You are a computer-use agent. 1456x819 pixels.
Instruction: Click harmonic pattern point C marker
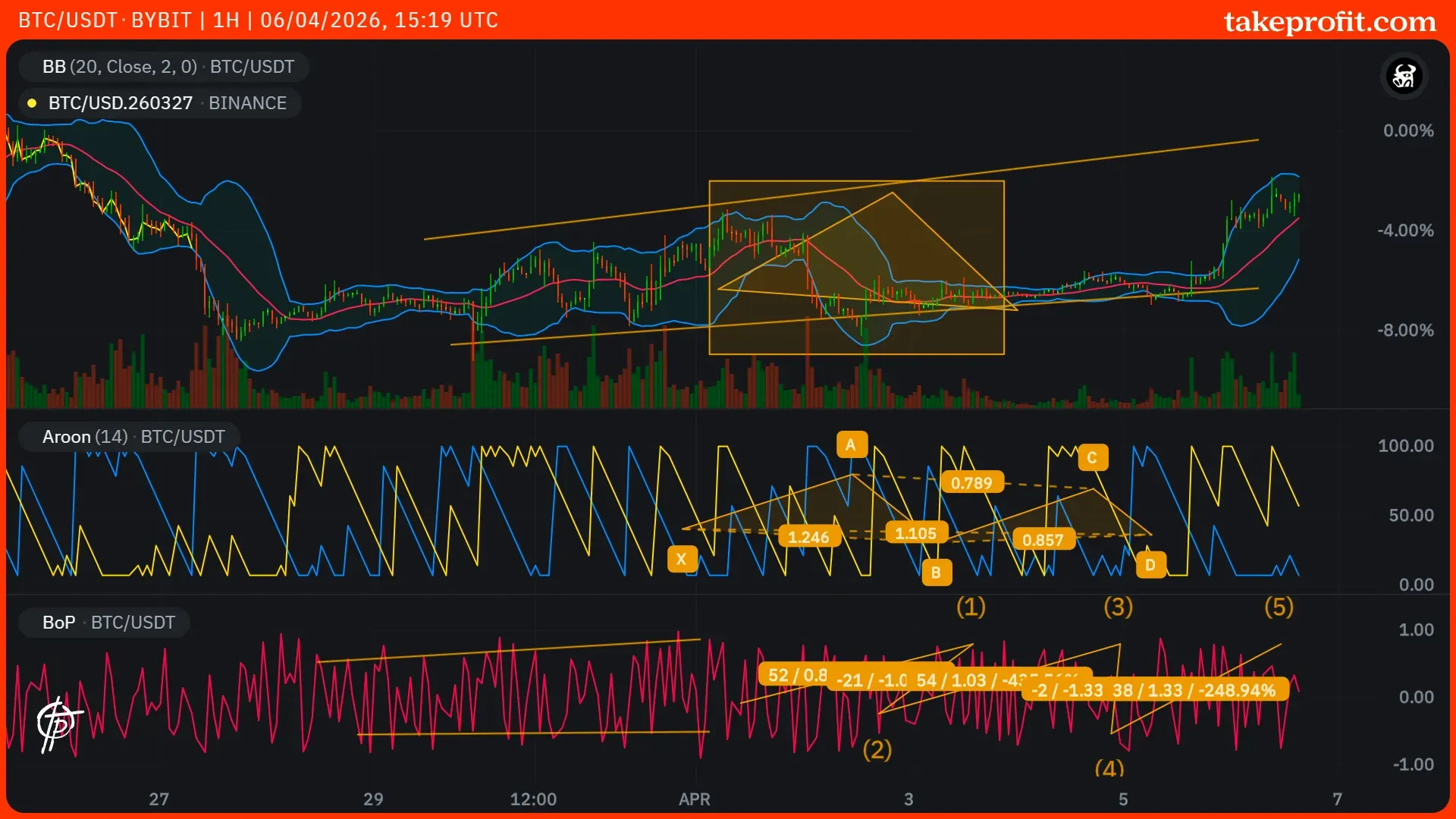tap(1092, 458)
